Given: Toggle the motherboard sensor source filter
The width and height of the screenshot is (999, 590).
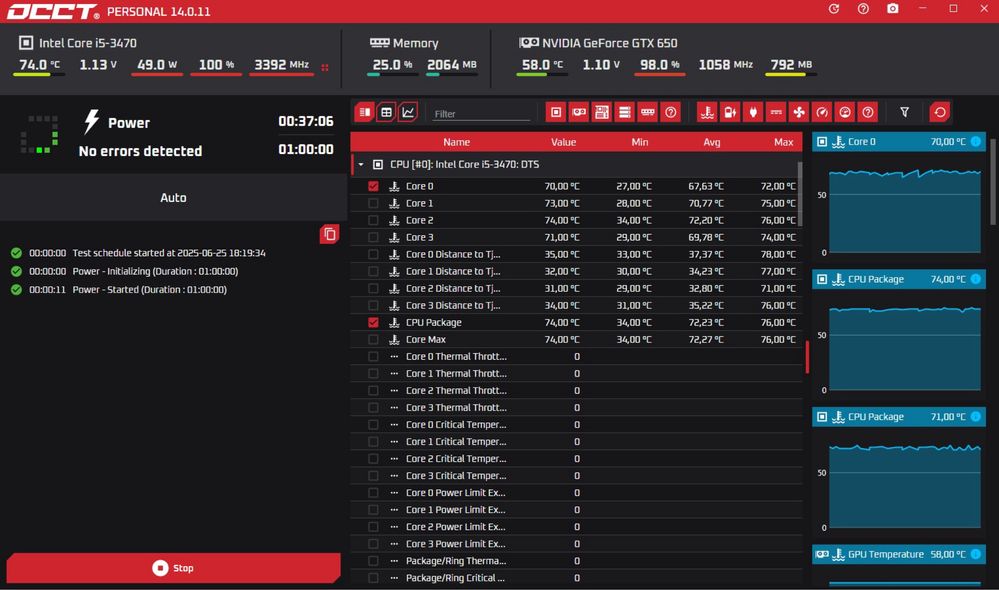Looking at the screenshot, I should pyautogui.click(x=601, y=113).
